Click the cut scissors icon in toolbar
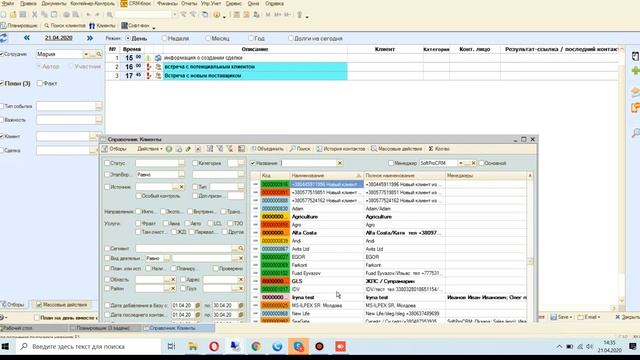The width and height of the screenshot is (640, 360). (35, 15)
